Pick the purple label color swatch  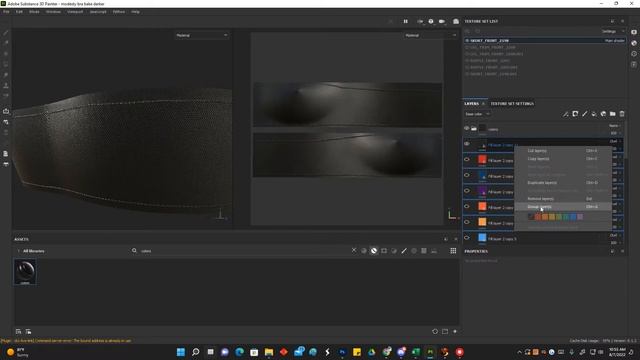pos(580,217)
